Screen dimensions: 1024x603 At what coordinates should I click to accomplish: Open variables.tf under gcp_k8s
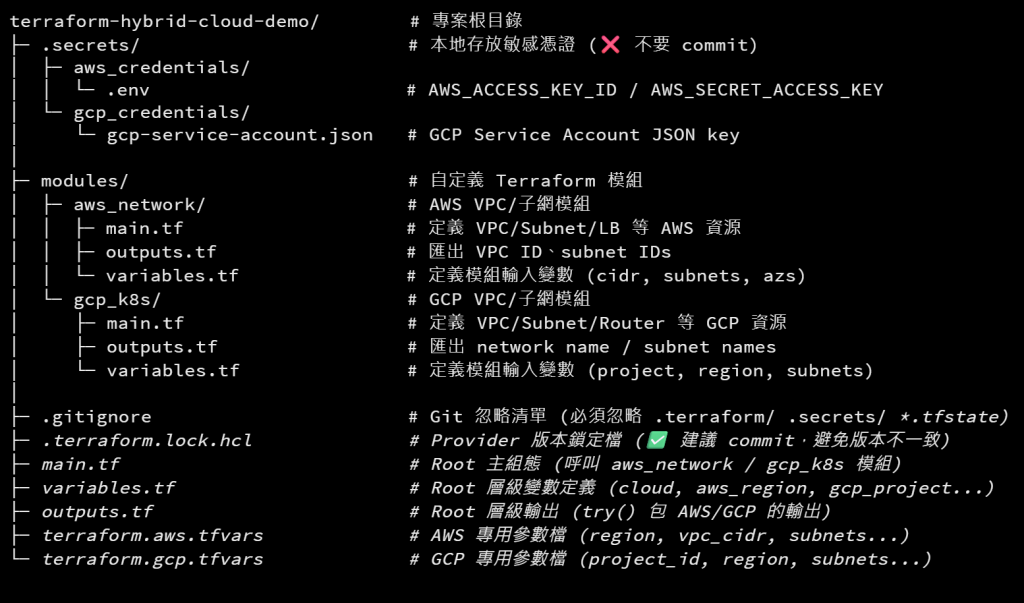[173, 370]
